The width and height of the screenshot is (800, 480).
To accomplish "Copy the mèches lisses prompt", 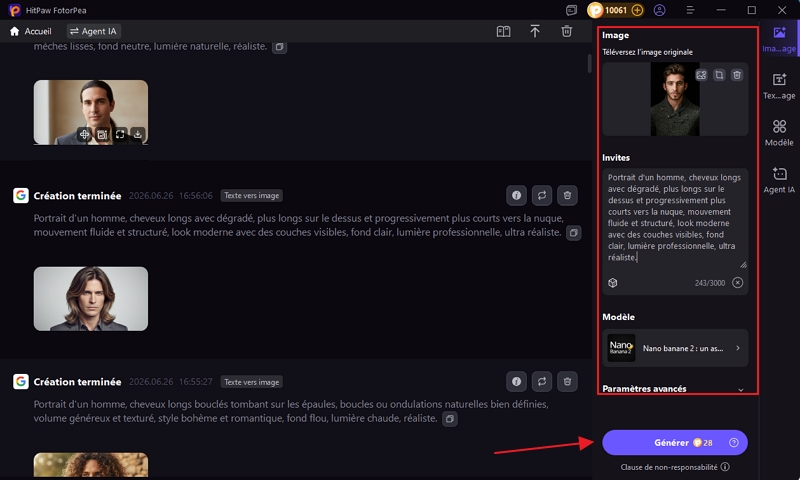I will [x=279, y=47].
